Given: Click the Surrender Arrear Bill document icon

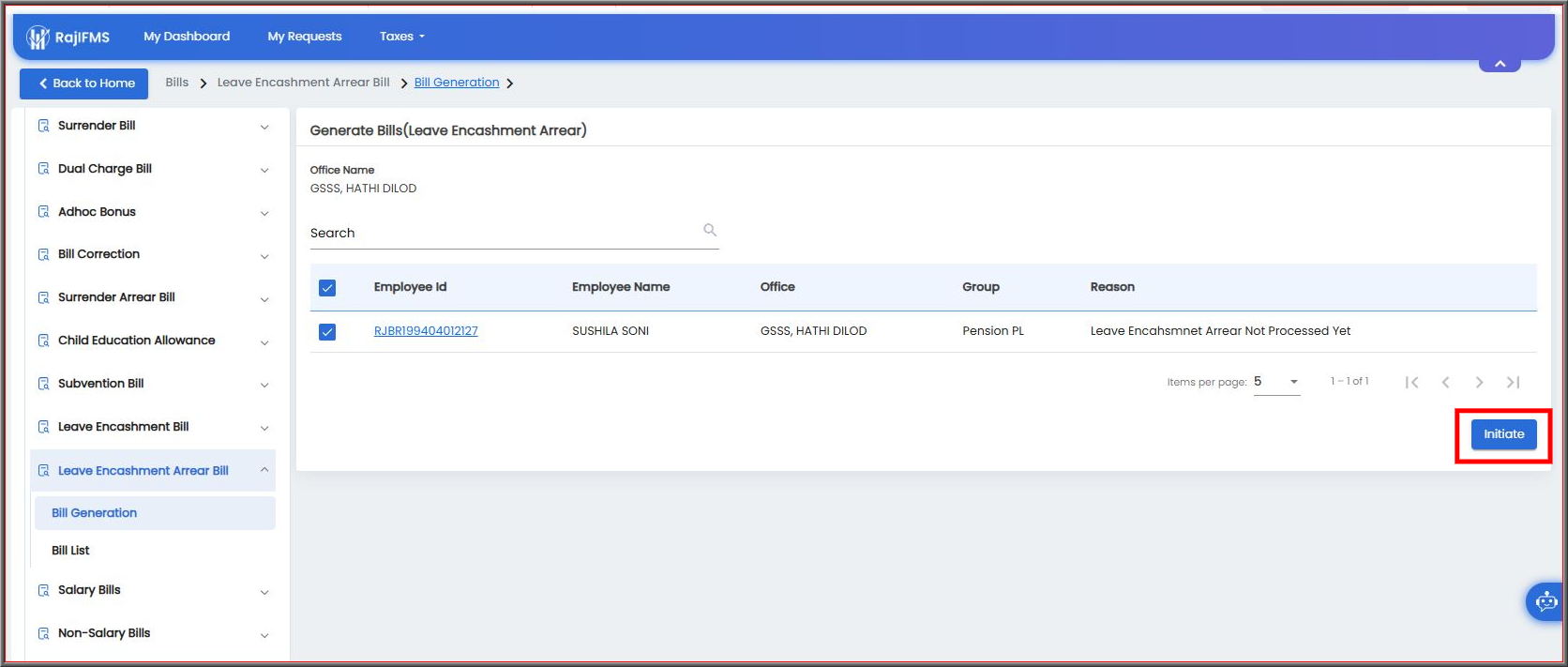Looking at the screenshot, I should click(43, 297).
